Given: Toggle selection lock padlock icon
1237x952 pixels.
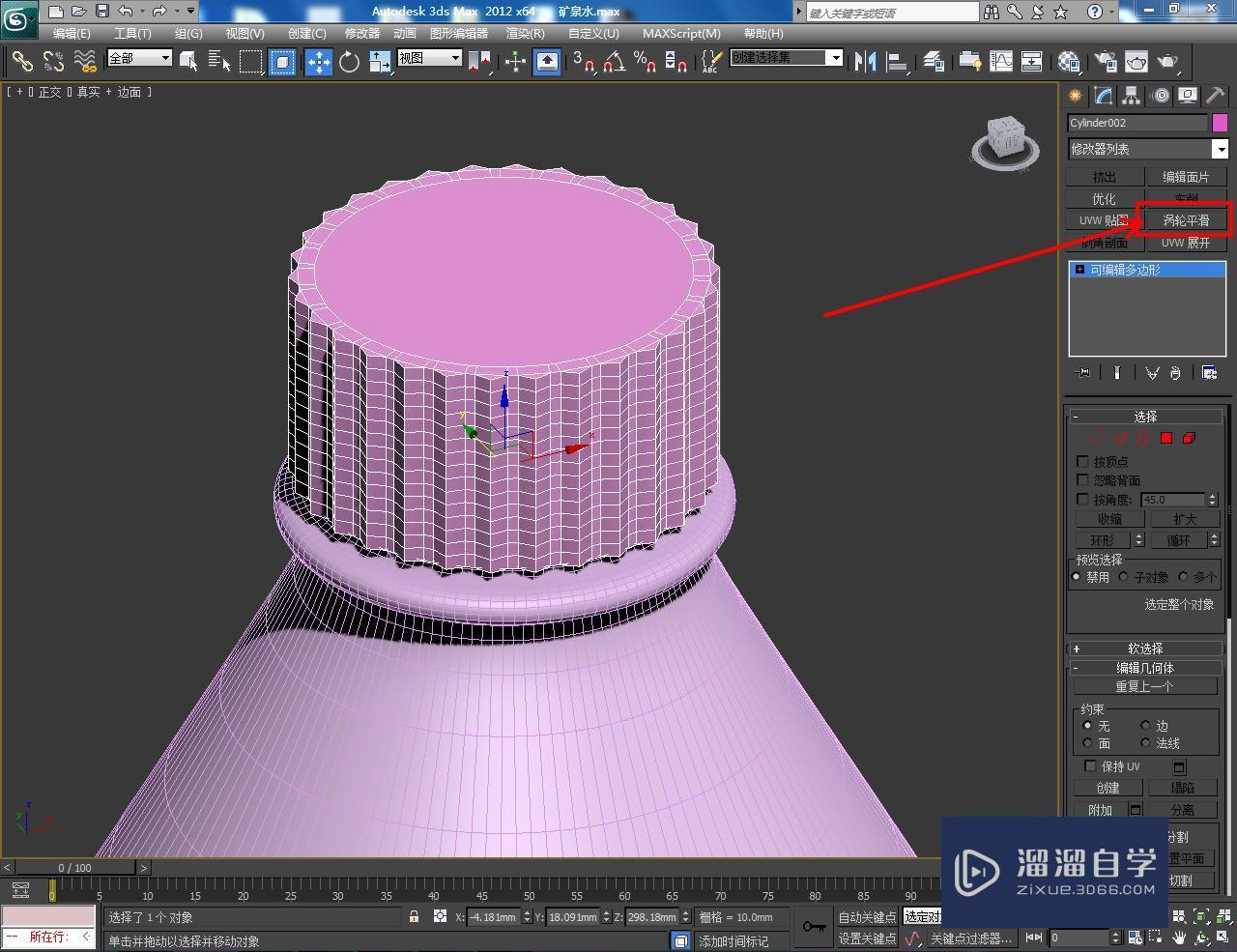Looking at the screenshot, I should click(x=414, y=916).
